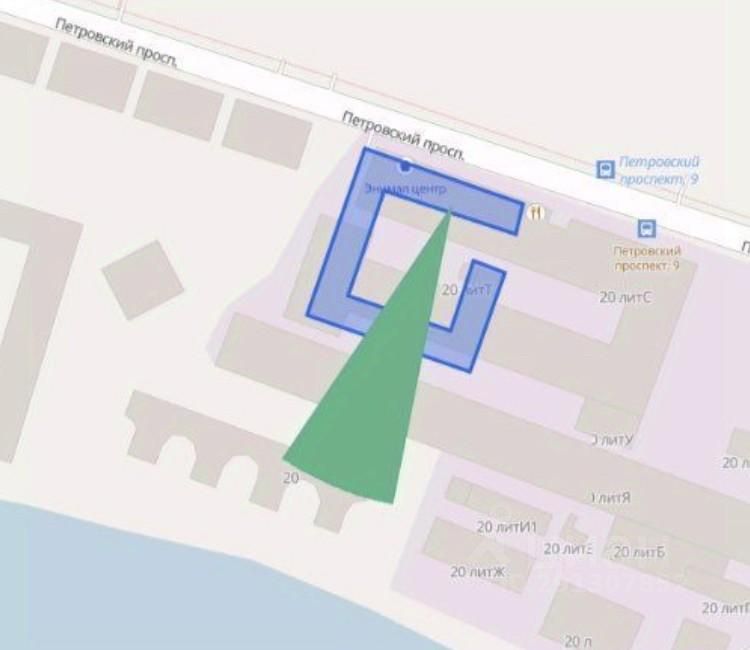The height and width of the screenshot is (650, 750).
Task: Click the blue pin dot on the highlighted building
Action: (405, 166)
